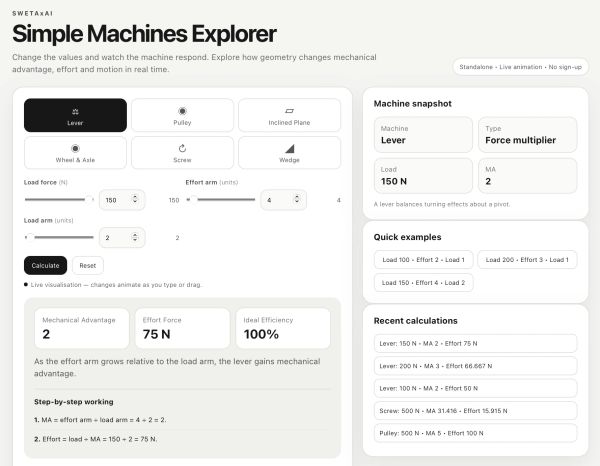Click the Calculate button

click(45, 266)
